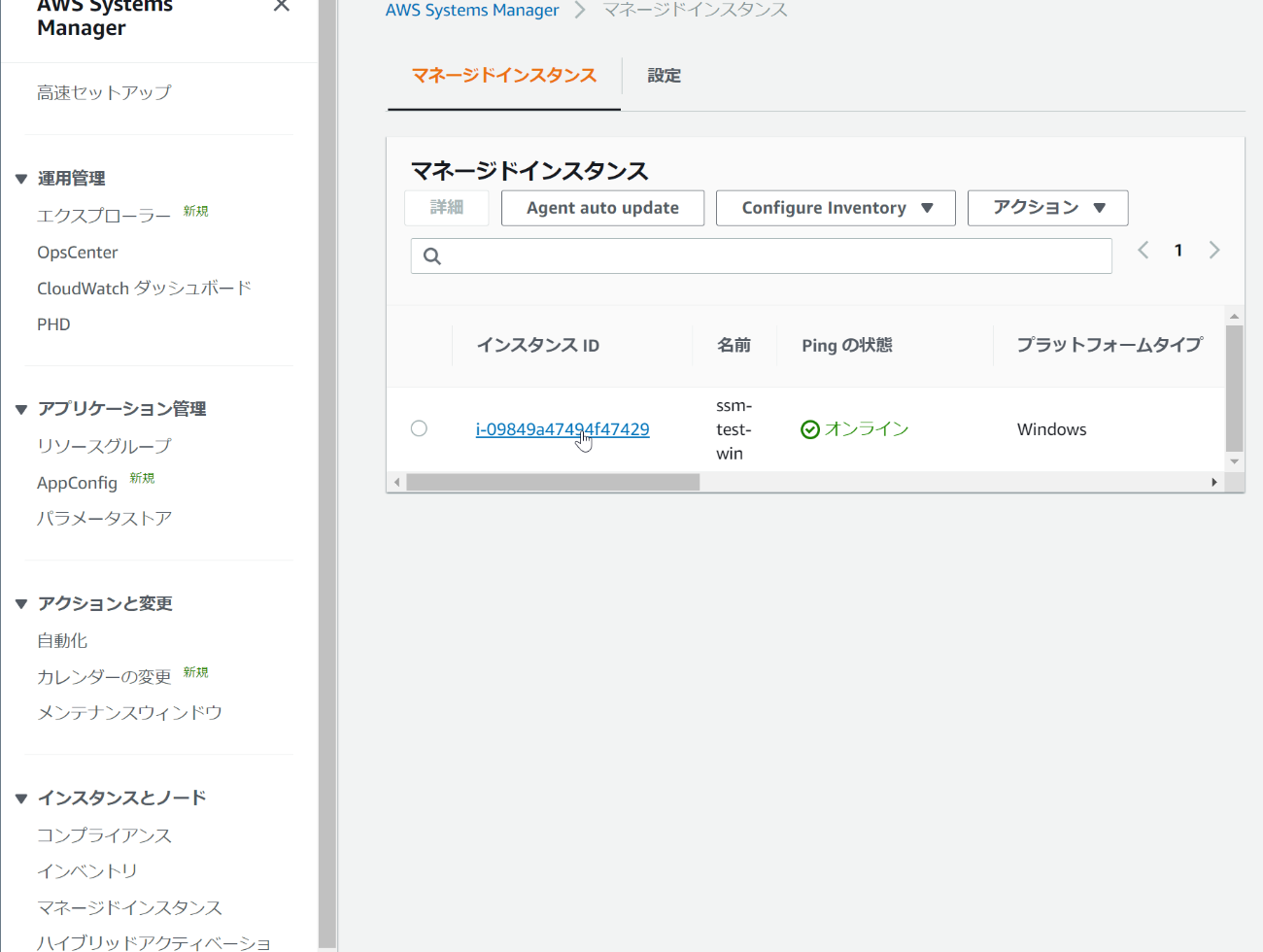Click the vertical scrollbar down arrow
Screen dimensions: 1263x952
(1235, 462)
